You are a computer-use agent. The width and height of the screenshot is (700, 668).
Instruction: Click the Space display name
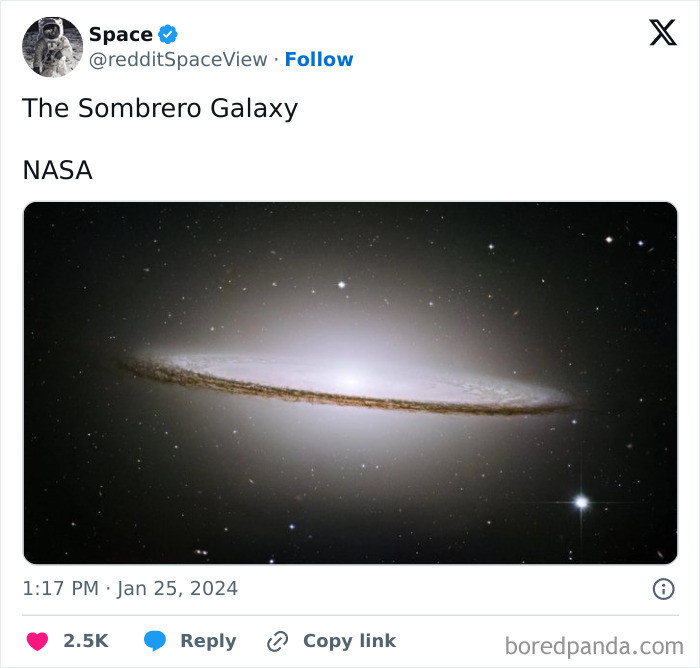[x=121, y=34]
